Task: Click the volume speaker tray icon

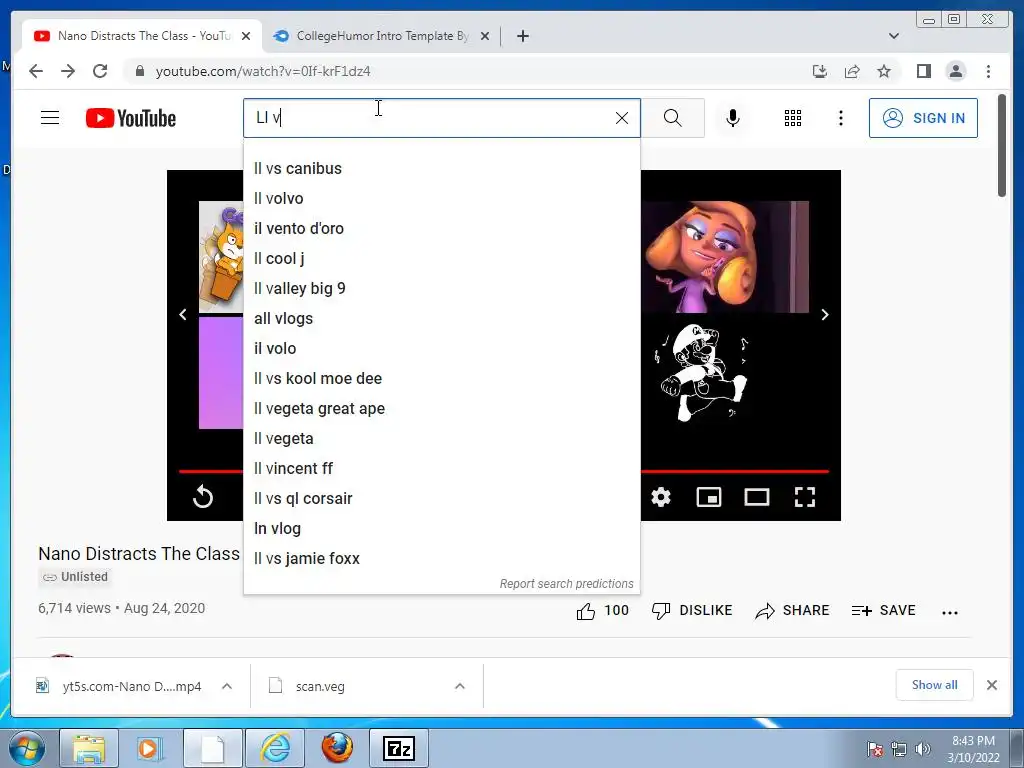Action: click(922, 749)
